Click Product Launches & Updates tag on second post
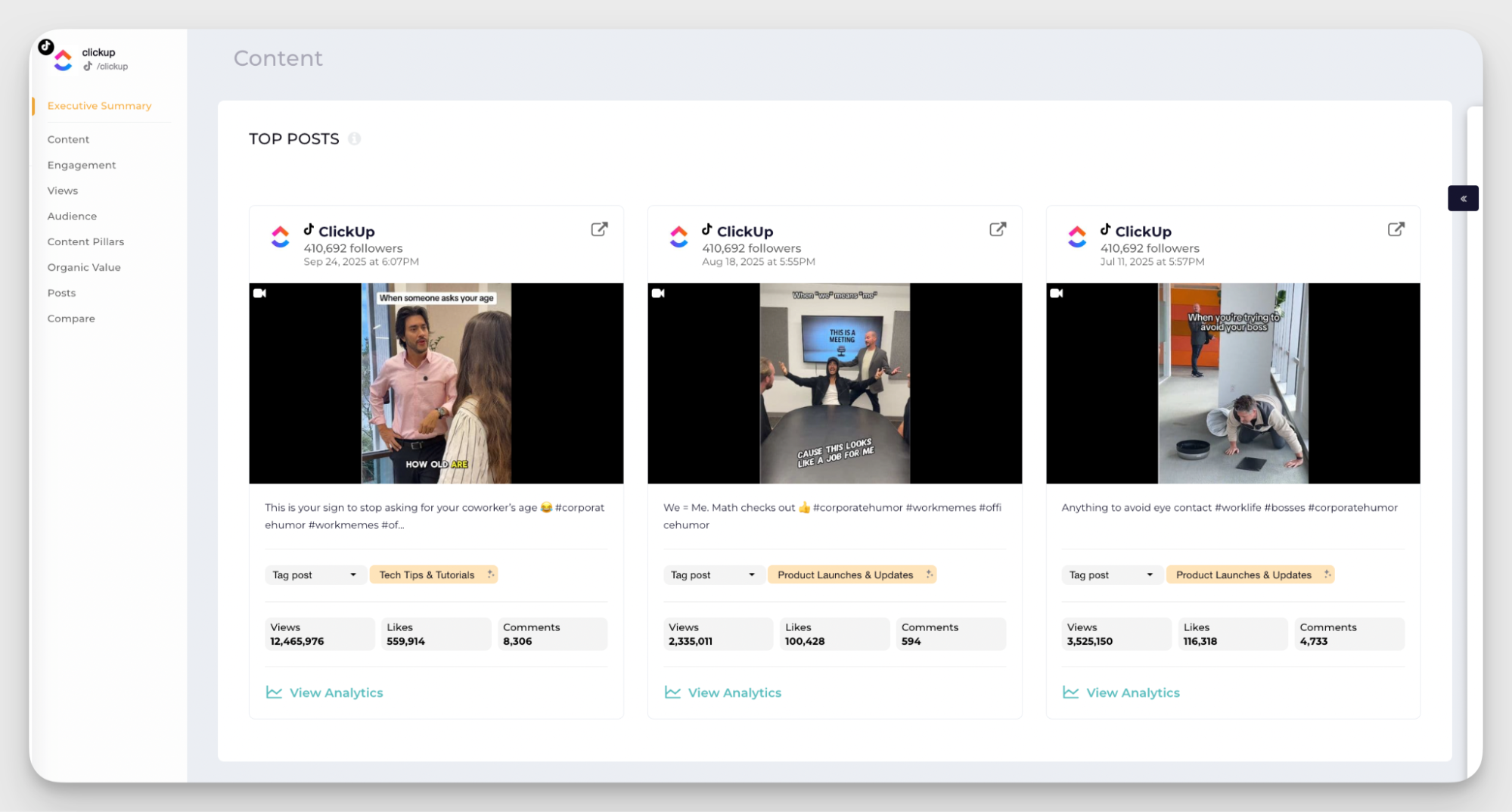The width and height of the screenshot is (1512, 812). coord(845,575)
